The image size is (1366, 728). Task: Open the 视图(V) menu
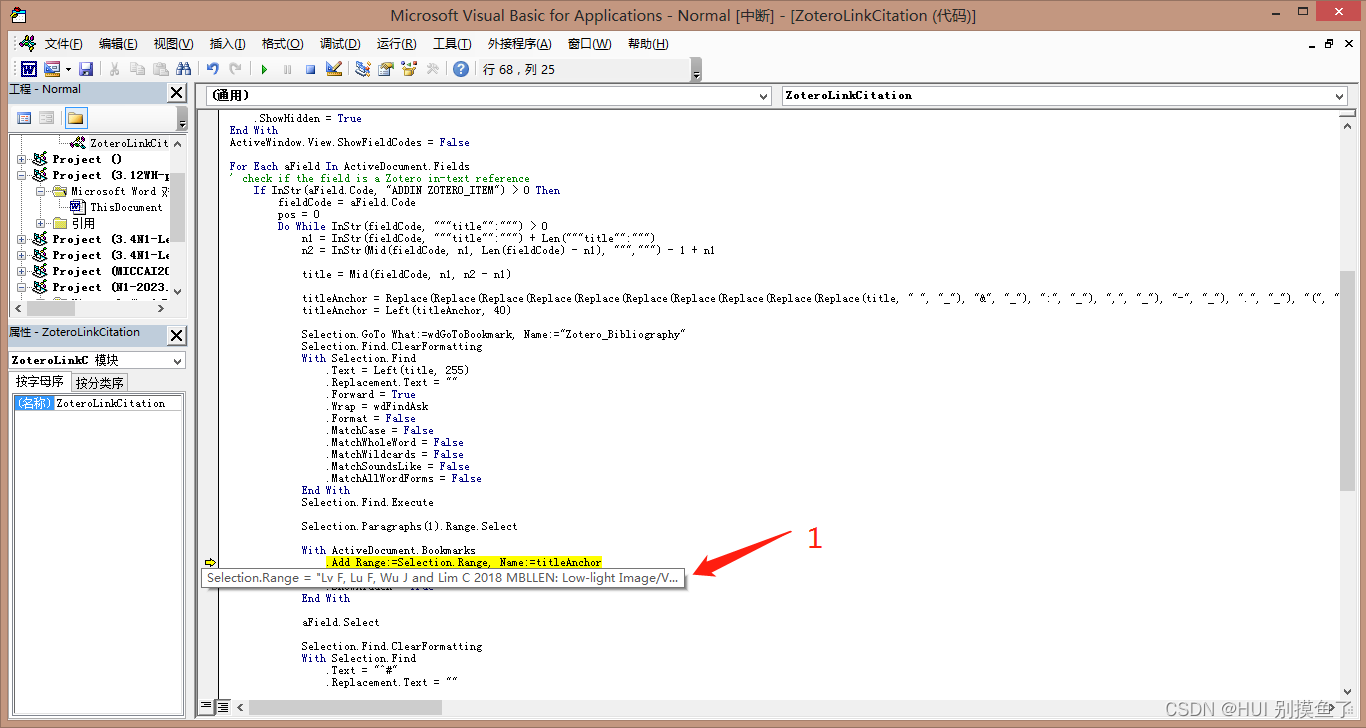coord(173,44)
